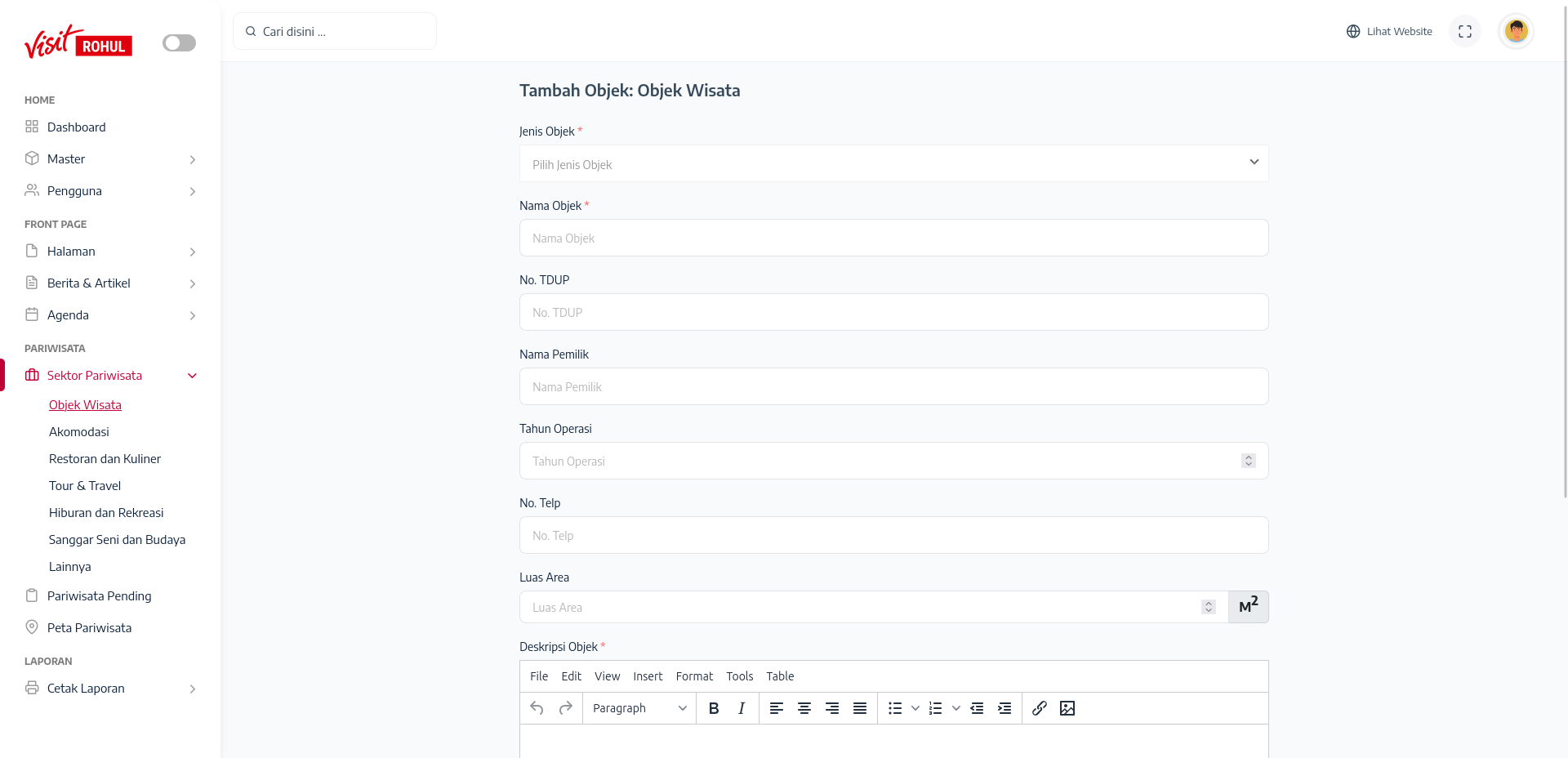Viewport: 1568px width, 758px height.
Task: Click the Cetak Laporan printer icon
Action: [32, 687]
